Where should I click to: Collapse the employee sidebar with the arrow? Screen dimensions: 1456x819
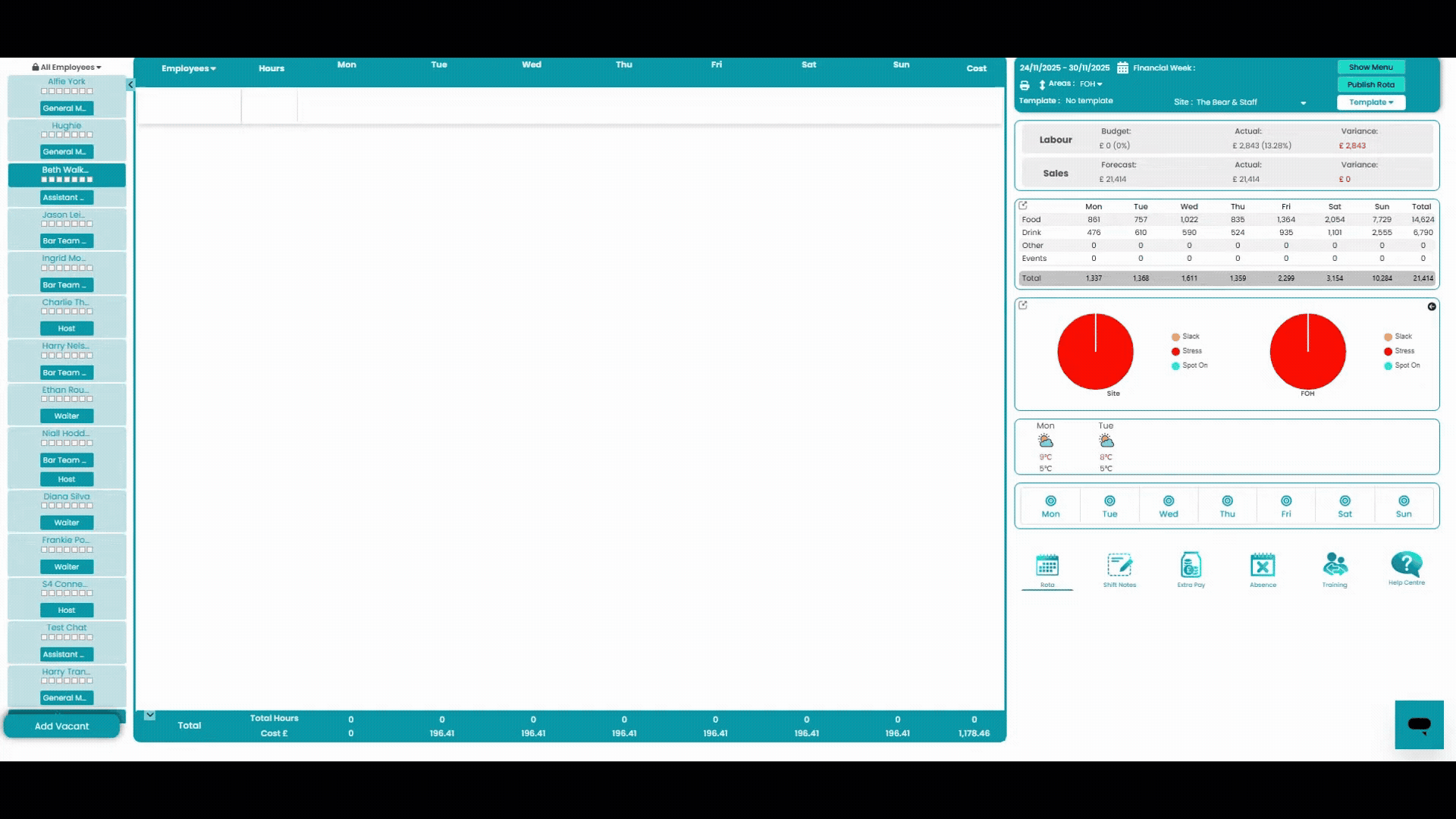click(130, 85)
